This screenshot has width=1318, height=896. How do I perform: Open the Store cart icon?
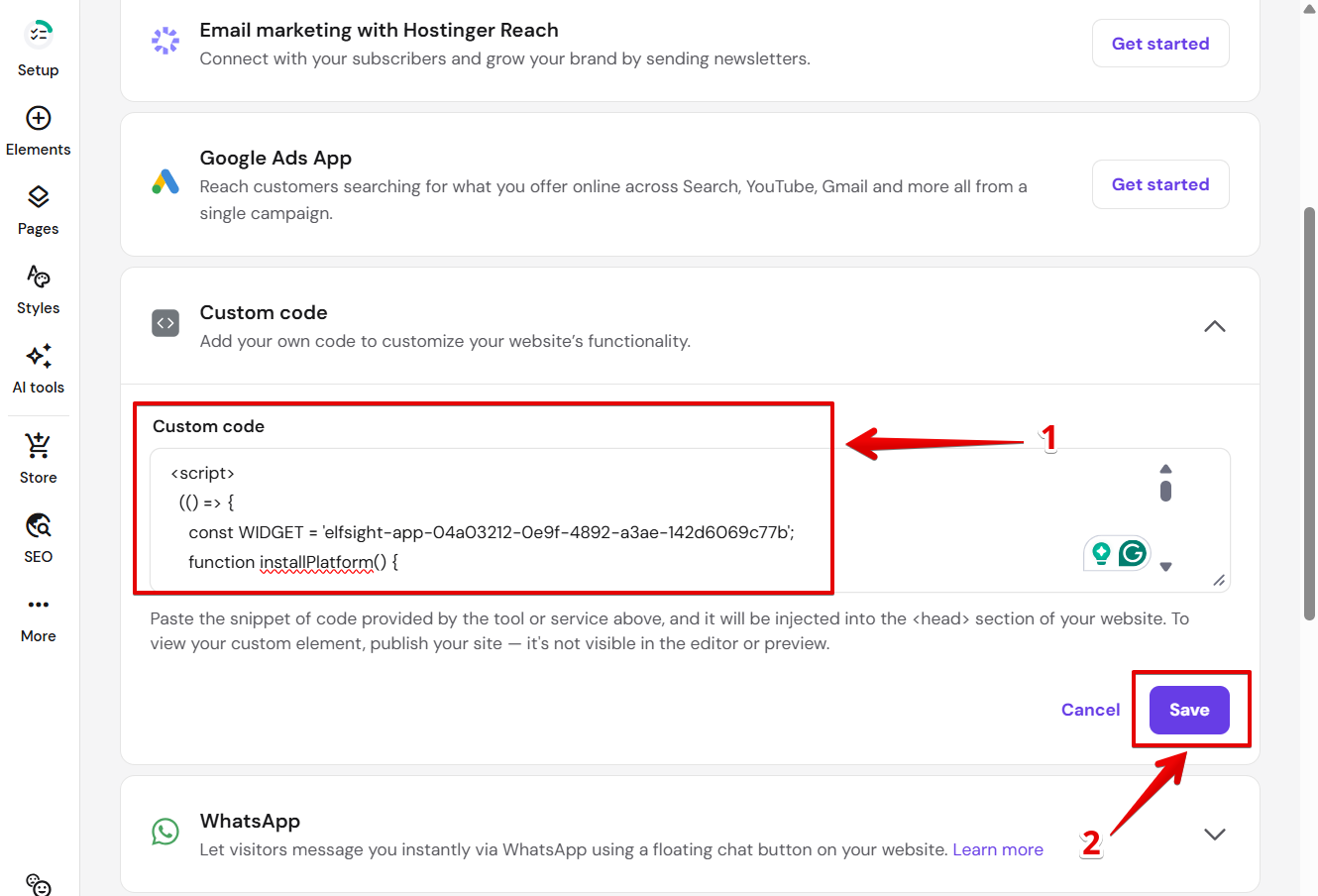(x=38, y=446)
